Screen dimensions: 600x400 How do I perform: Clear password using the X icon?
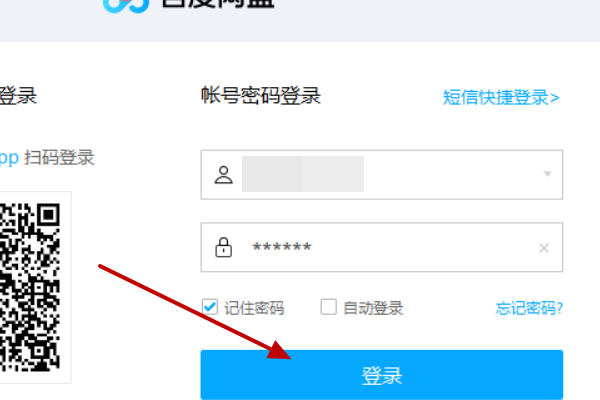[x=544, y=248]
